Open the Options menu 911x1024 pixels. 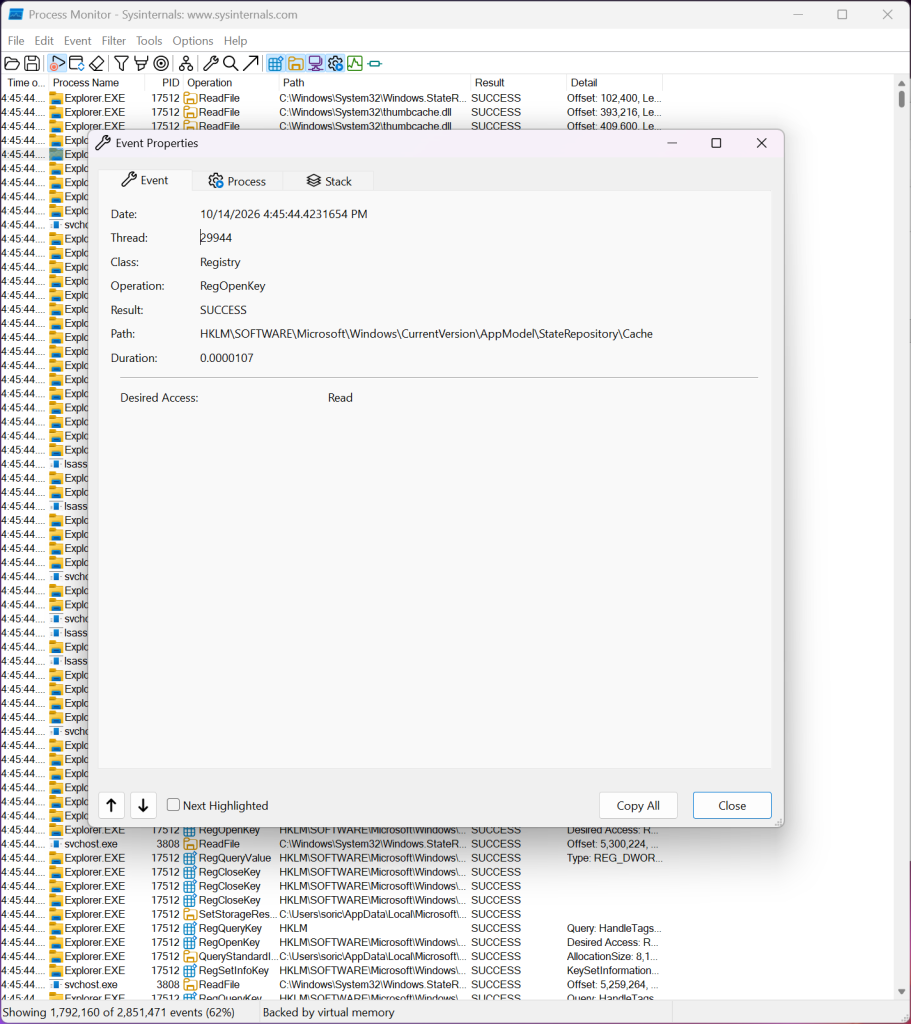[193, 40]
